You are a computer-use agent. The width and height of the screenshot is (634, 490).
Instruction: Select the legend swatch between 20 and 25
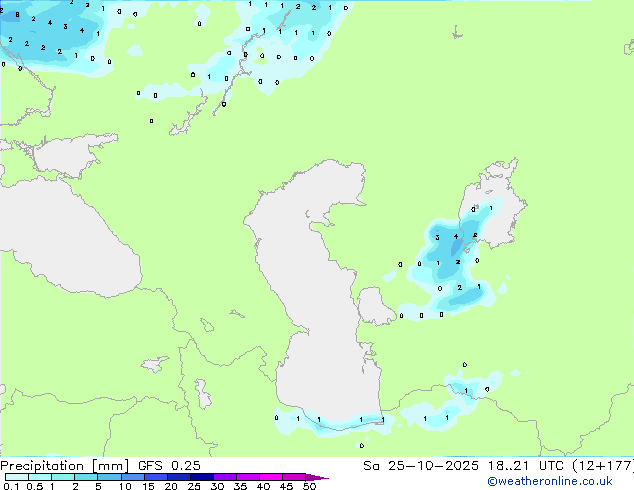[x=178, y=477]
